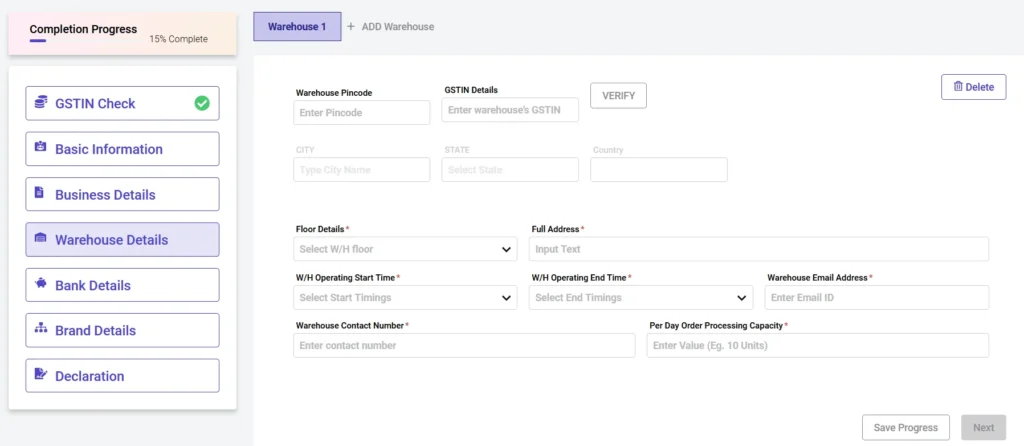The height and width of the screenshot is (446, 1024).
Task: Select the Warehouse Email Address field
Action: click(876, 297)
